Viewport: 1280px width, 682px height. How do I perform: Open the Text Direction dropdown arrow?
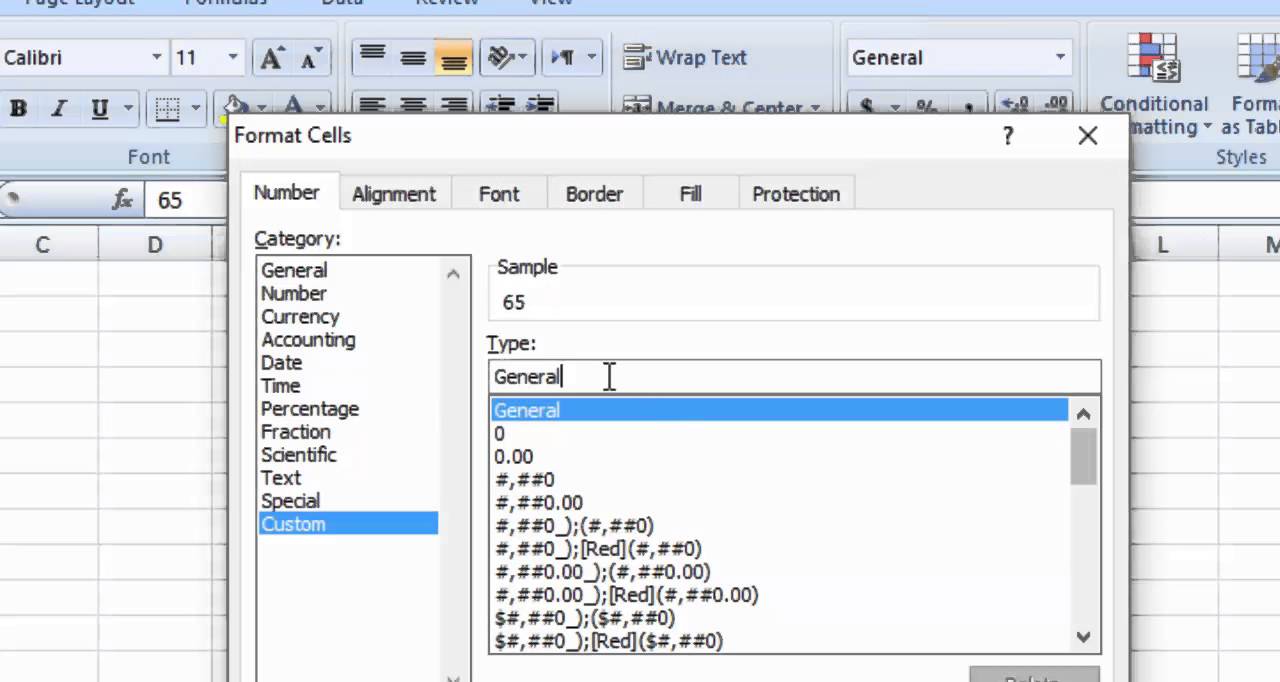pyautogui.click(x=592, y=58)
